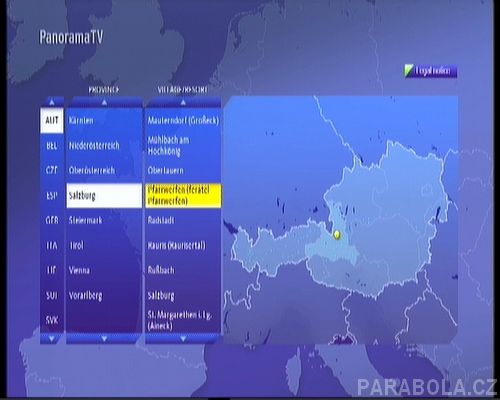Choose Vorarlberg province

click(104, 295)
